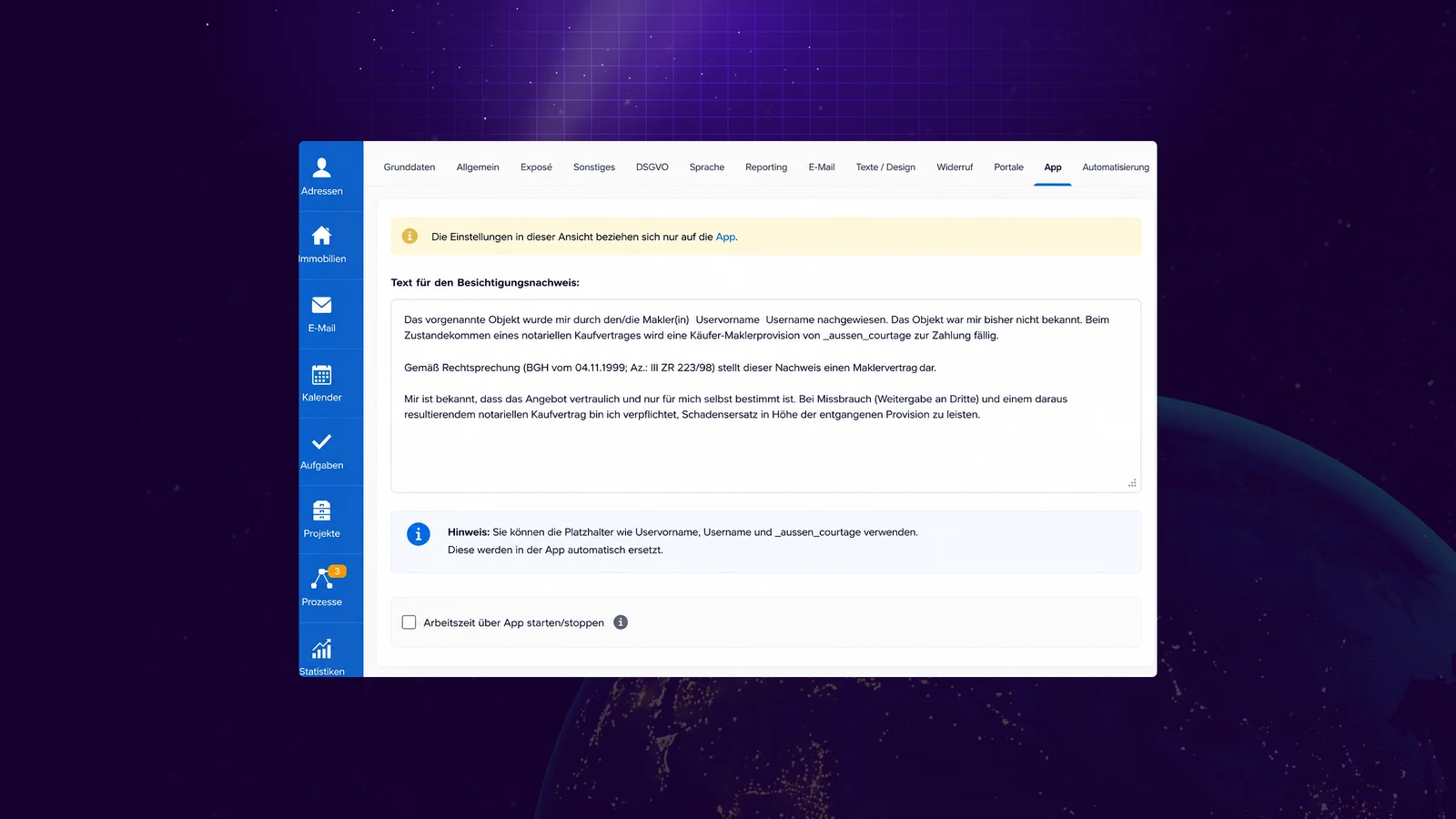Open the Aufgaben checkmark icon
Screen dimensions: 1456x819
tap(321, 442)
